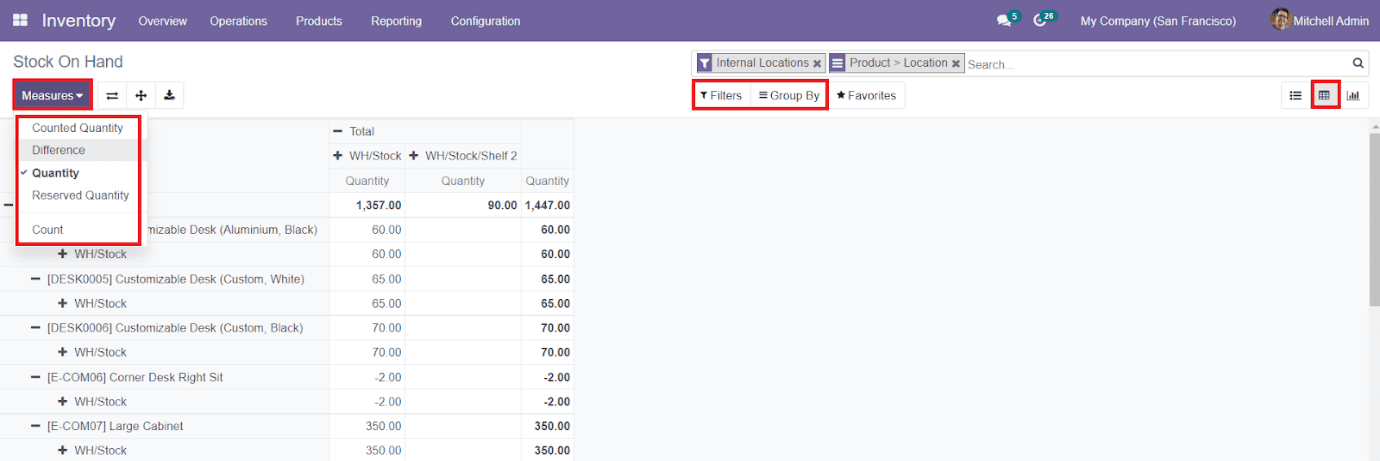Open the Reporting menu

396,21
